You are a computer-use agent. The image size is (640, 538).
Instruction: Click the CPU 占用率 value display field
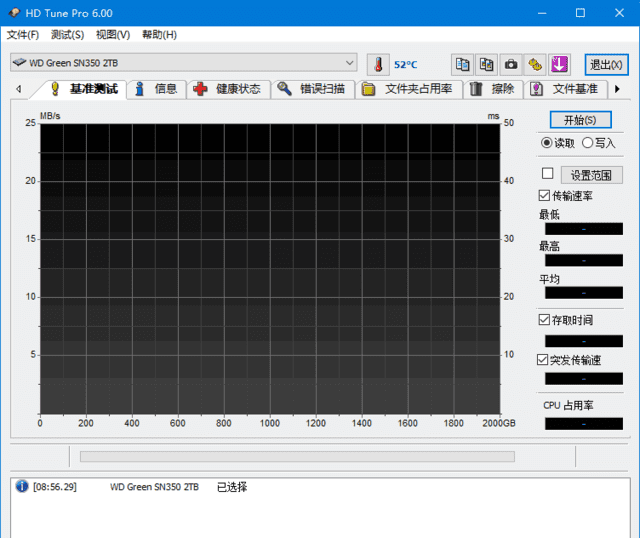tap(584, 424)
